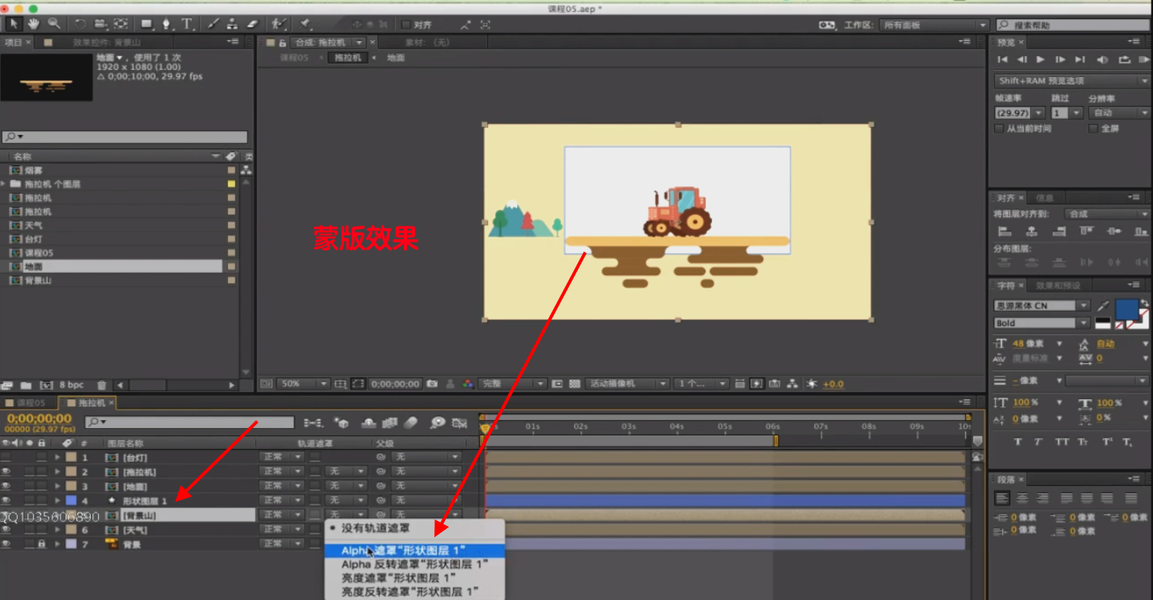Open 效果和预设 panel tab

[x=1057, y=285]
